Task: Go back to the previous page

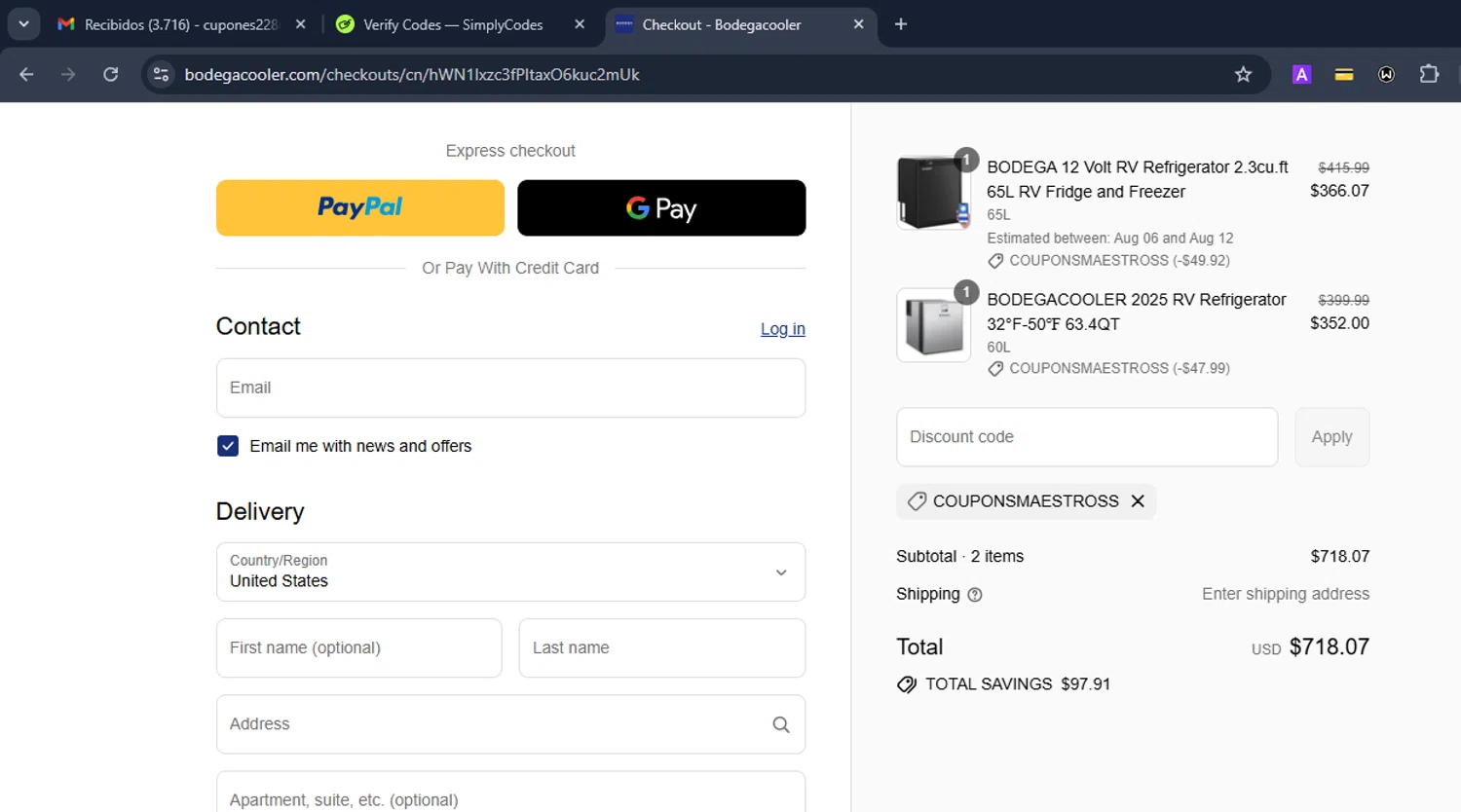Action: tap(26, 74)
